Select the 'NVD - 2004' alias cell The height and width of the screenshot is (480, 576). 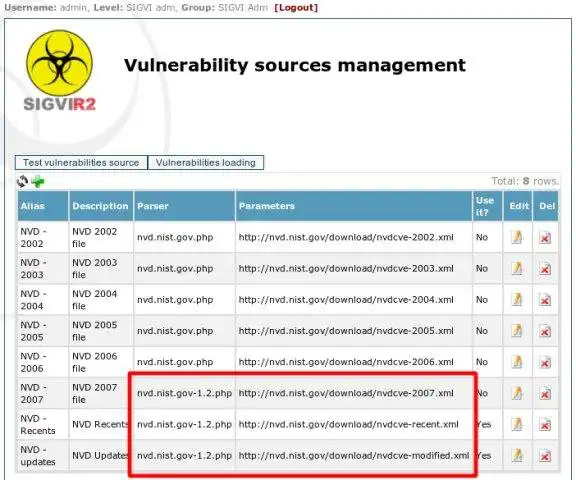[43, 300]
